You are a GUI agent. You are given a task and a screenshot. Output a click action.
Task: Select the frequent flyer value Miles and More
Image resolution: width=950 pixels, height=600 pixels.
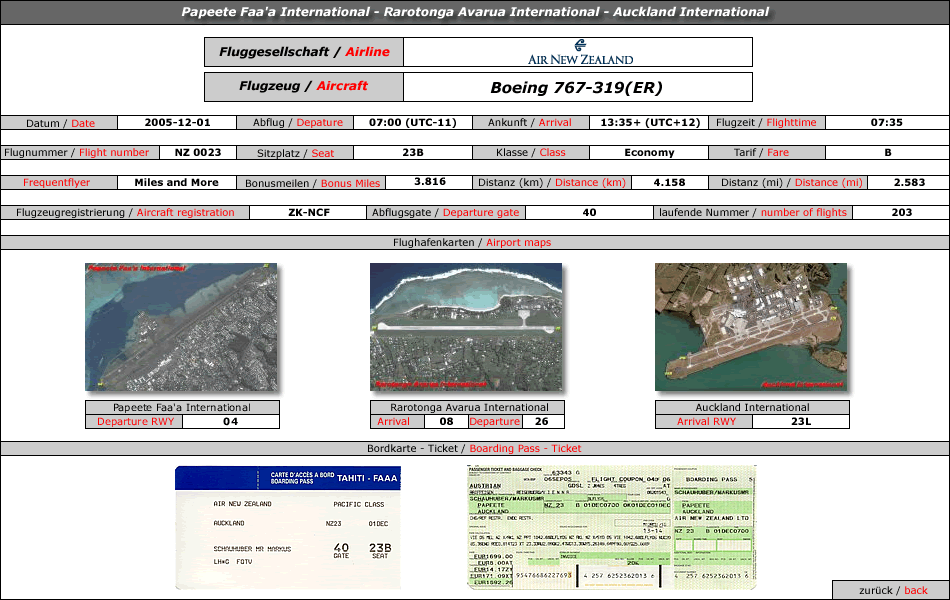(176, 182)
